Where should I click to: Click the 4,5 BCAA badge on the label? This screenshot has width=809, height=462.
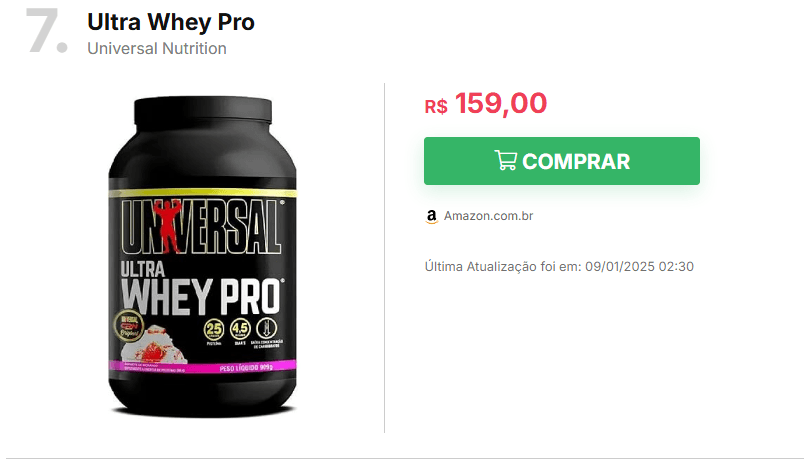[x=240, y=329]
